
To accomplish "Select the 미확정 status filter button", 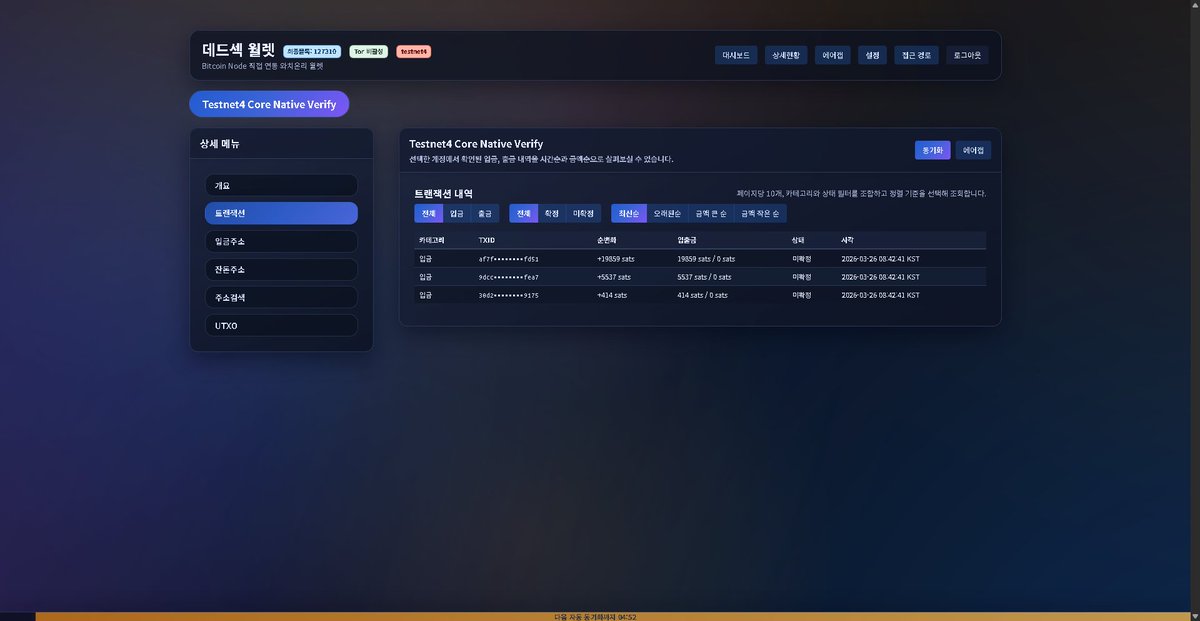I will tap(583, 214).
